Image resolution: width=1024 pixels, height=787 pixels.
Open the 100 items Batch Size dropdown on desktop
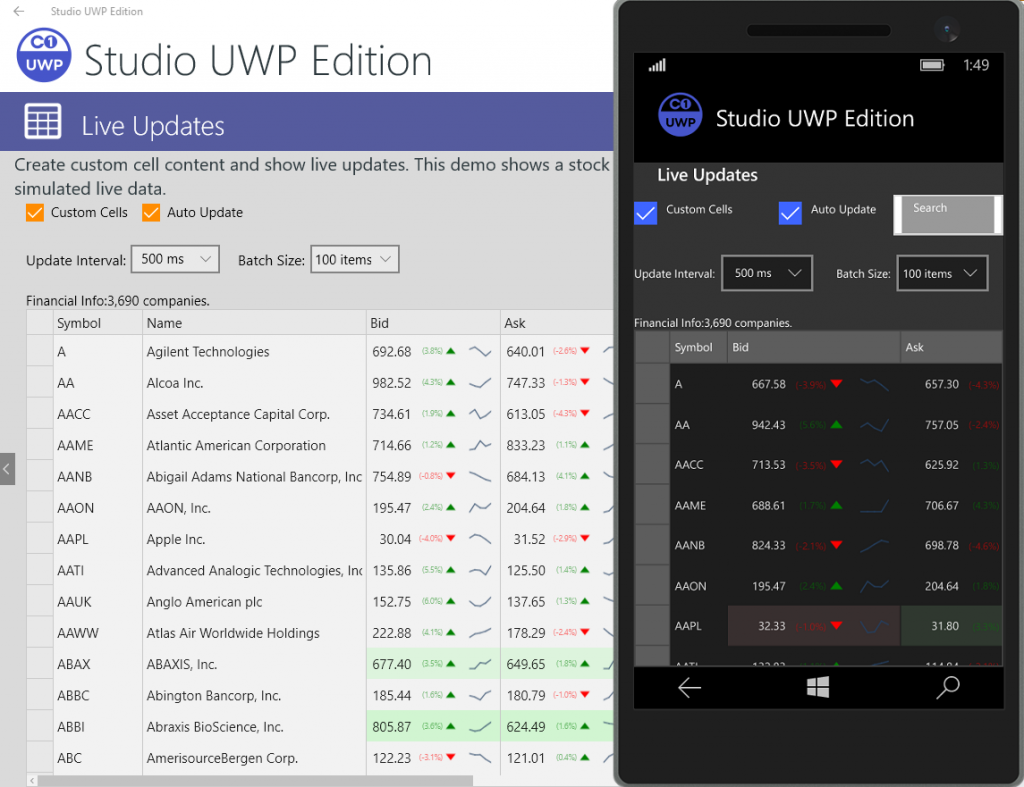tap(355, 259)
